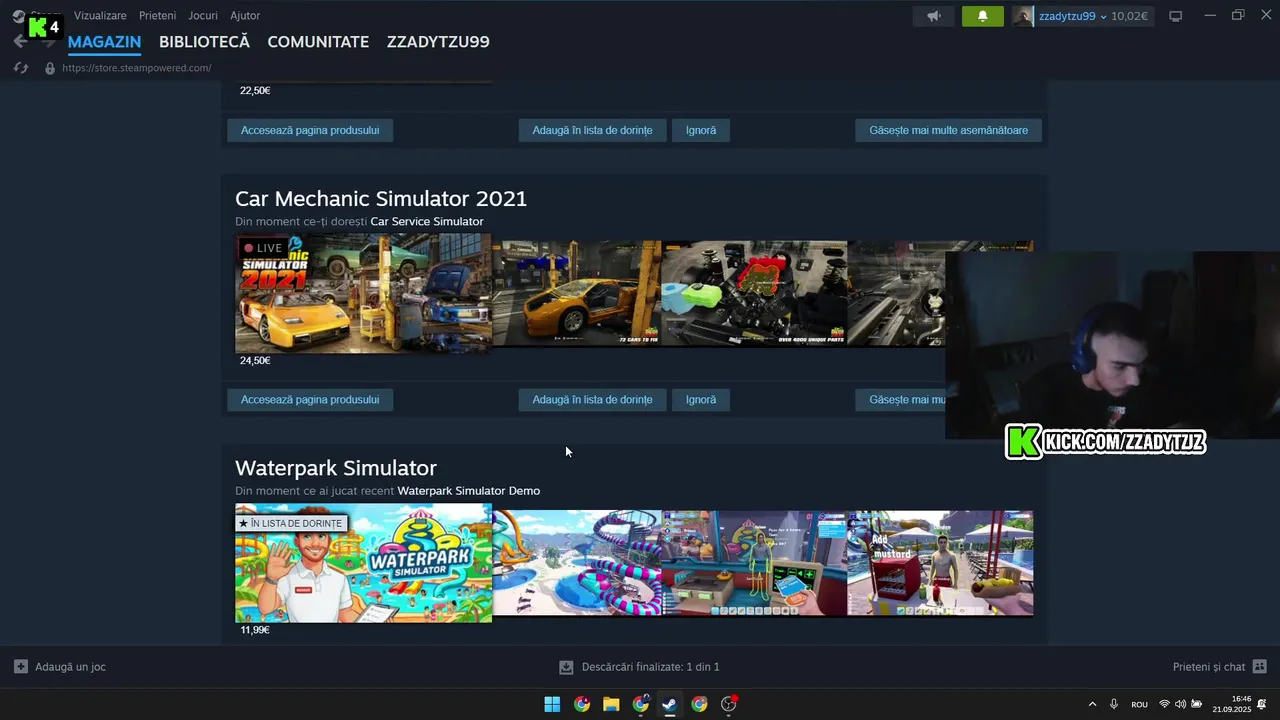The width and height of the screenshot is (1280, 720).
Task: Switch to the BIBLIOTECĂ tab
Action: 204,42
